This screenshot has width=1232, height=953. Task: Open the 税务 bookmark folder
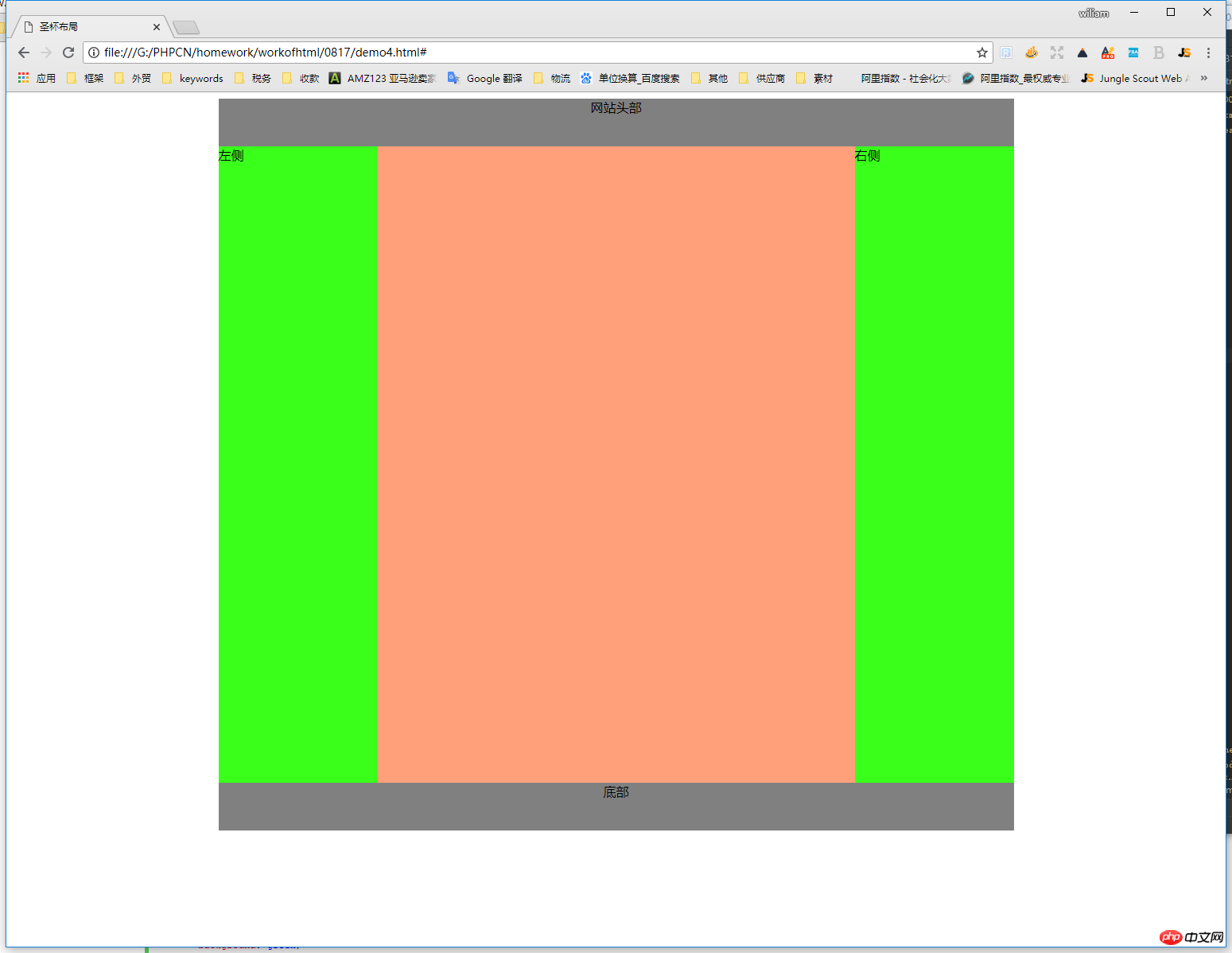click(x=253, y=78)
